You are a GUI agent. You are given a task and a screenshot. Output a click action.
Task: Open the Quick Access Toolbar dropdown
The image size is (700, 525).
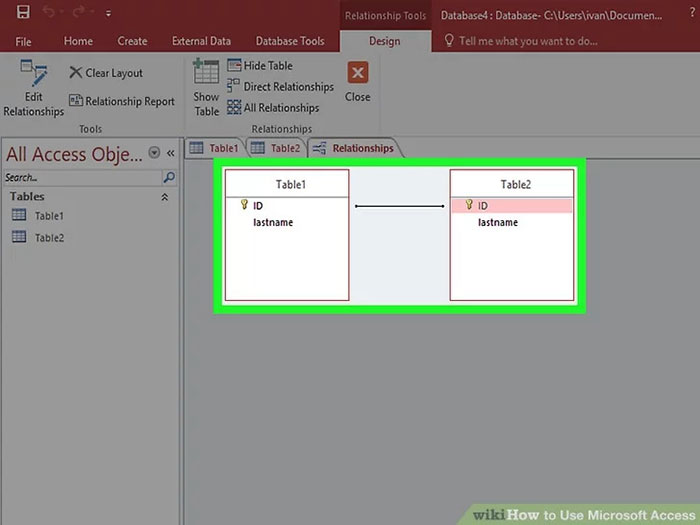[108, 14]
